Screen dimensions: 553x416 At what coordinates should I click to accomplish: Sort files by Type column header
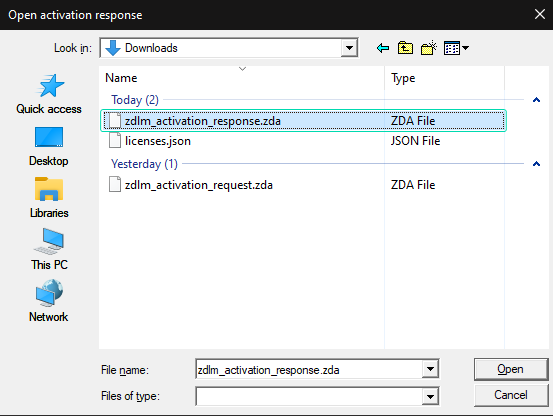pos(444,78)
